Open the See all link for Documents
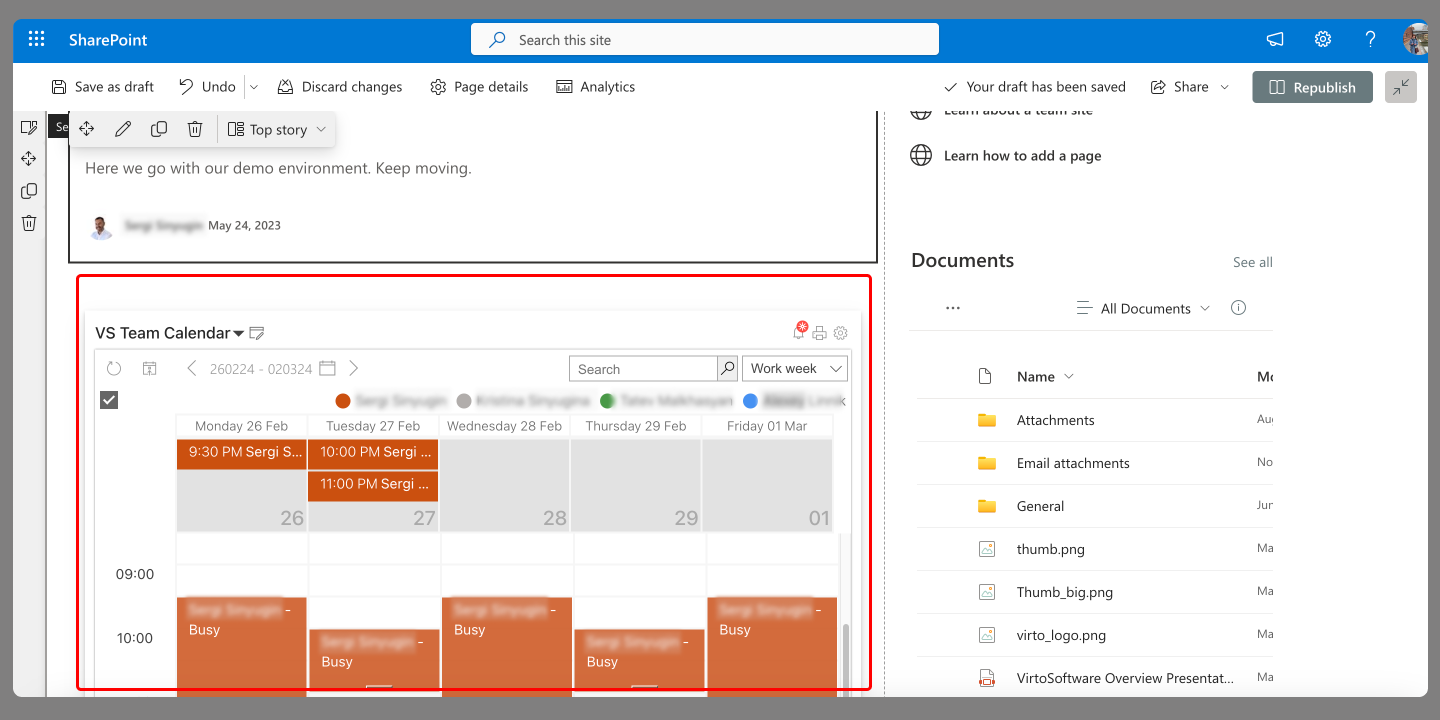The image size is (1440, 720). click(x=1252, y=262)
